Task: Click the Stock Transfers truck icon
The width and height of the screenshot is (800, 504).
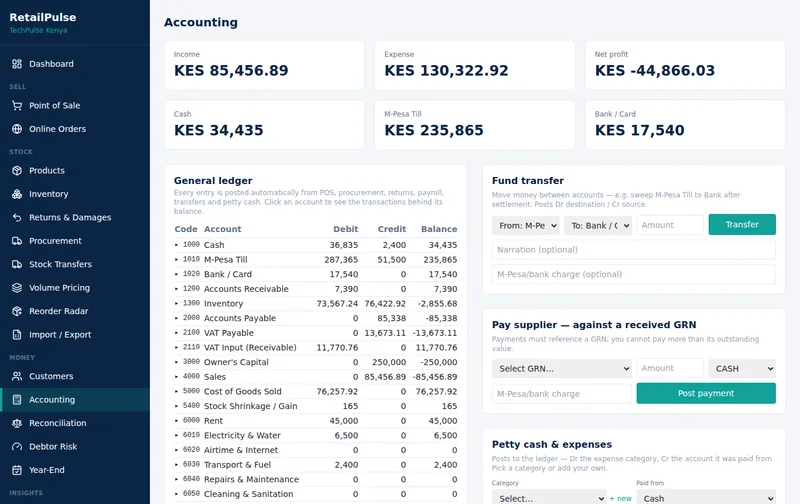Action: (x=17, y=264)
